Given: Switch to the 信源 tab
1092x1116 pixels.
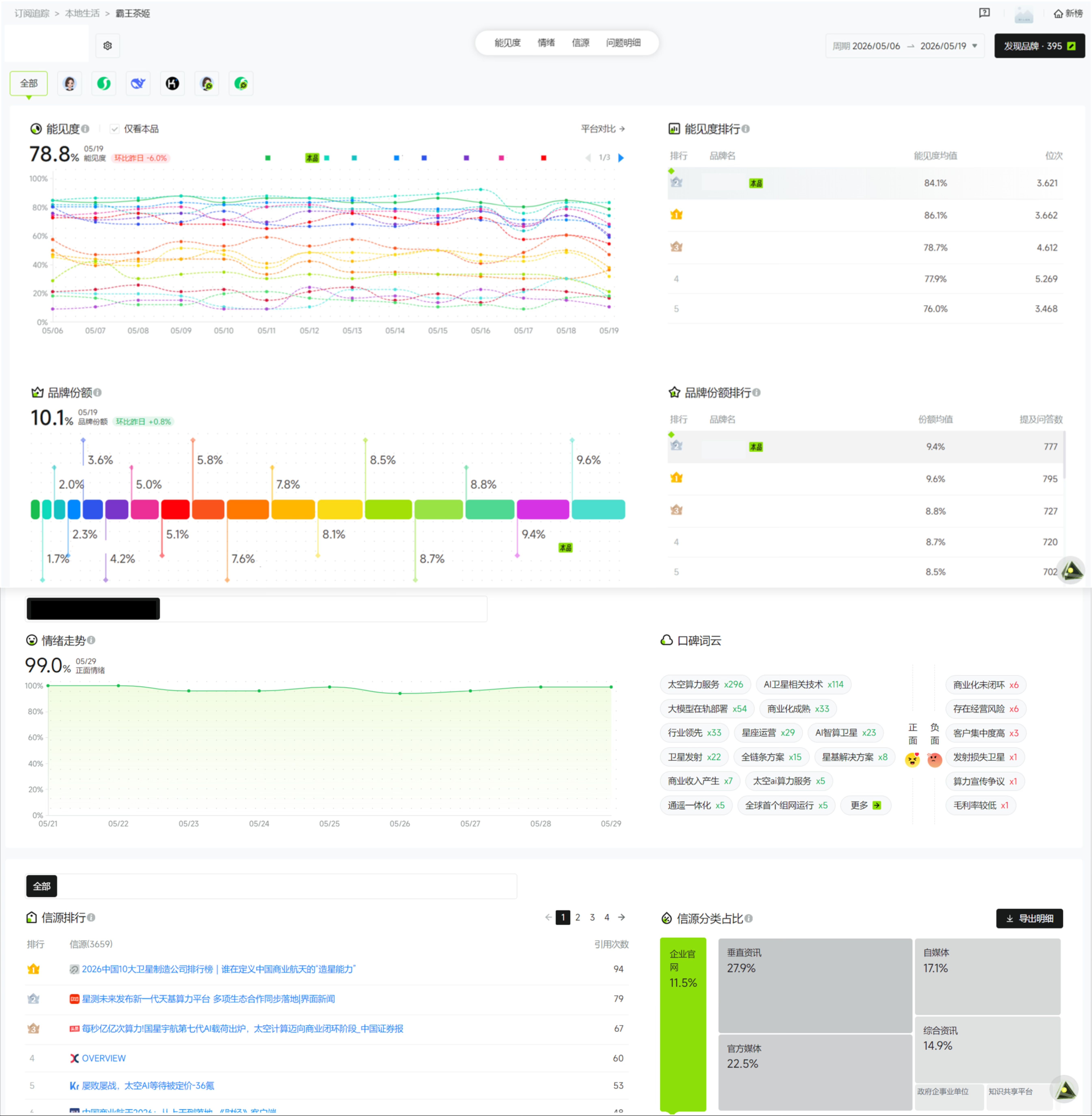Looking at the screenshot, I should pos(580,43).
